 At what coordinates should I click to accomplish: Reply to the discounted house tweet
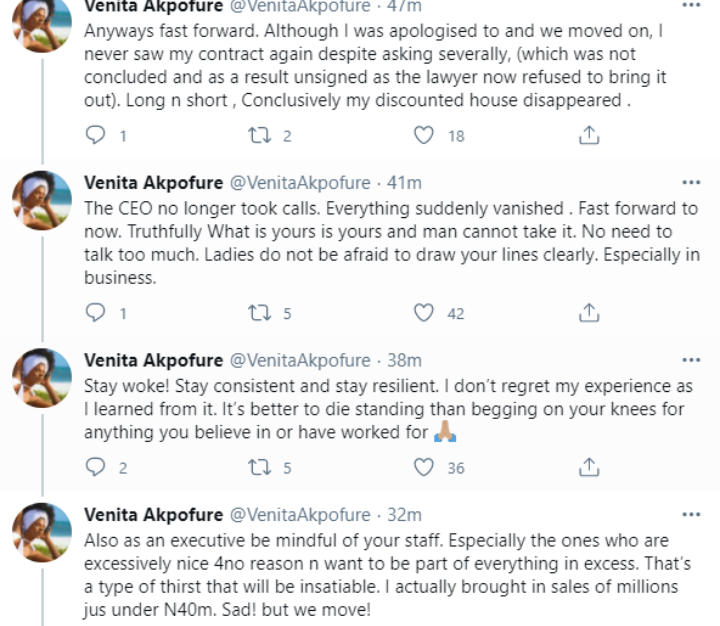97,135
